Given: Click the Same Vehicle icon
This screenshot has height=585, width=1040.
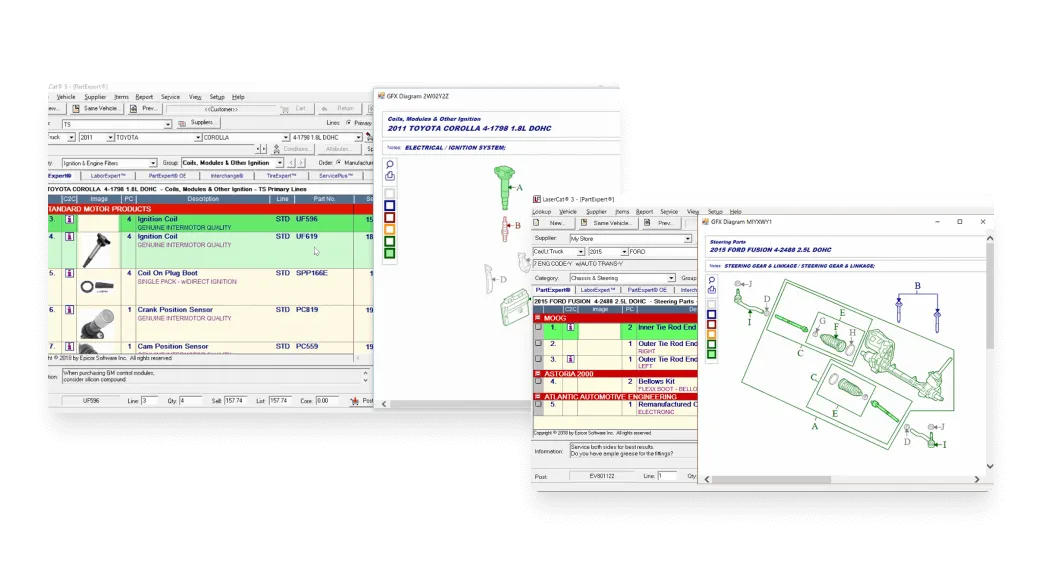Looking at the screenshot, I should (76, 109).
